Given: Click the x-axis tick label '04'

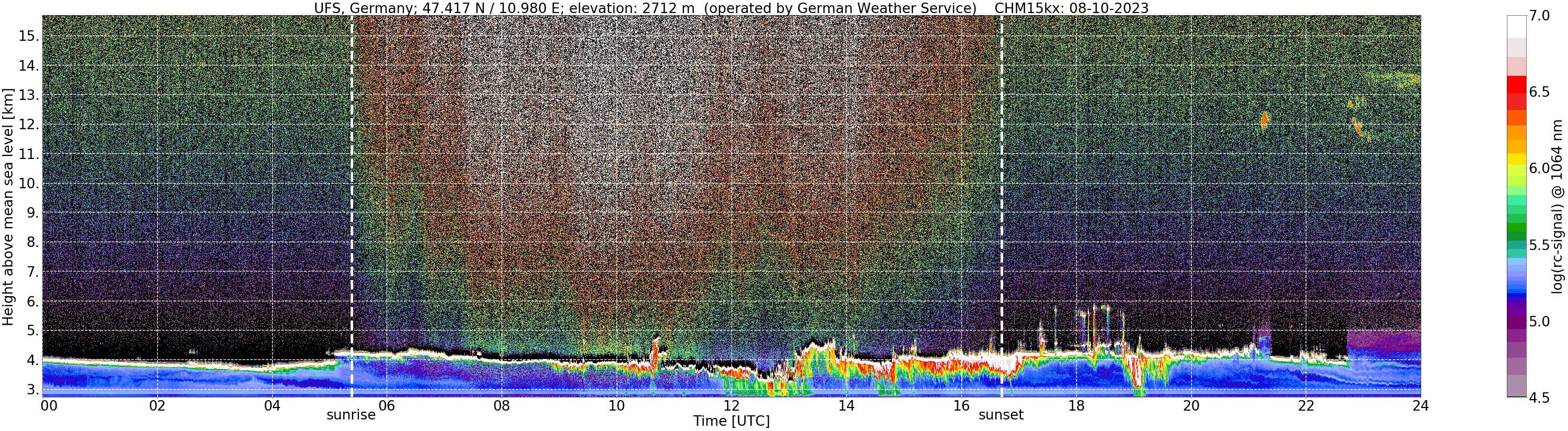Looking at the screenshot, I should coord(273,406).
